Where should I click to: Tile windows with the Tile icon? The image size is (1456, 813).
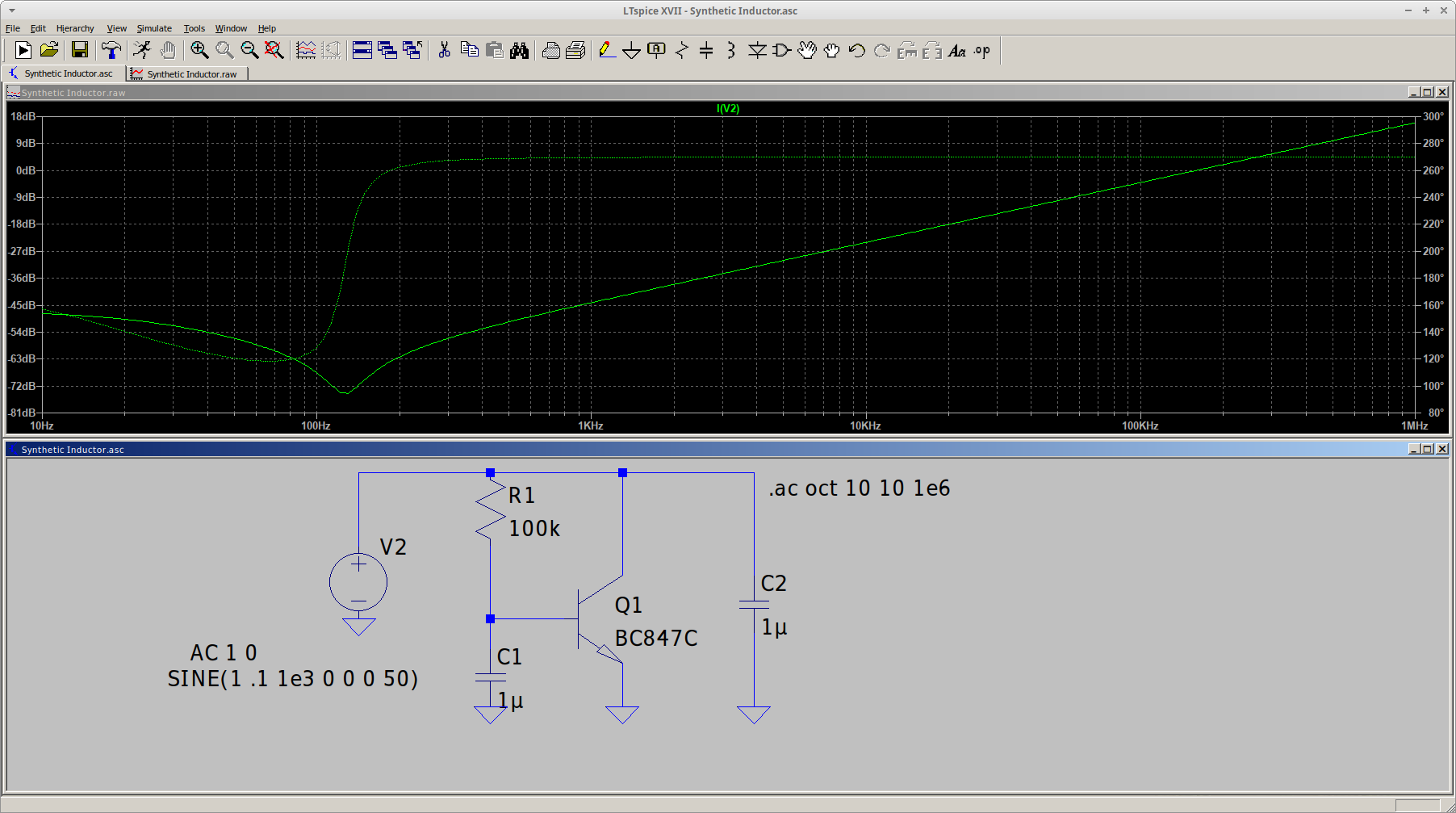(362, 50)
